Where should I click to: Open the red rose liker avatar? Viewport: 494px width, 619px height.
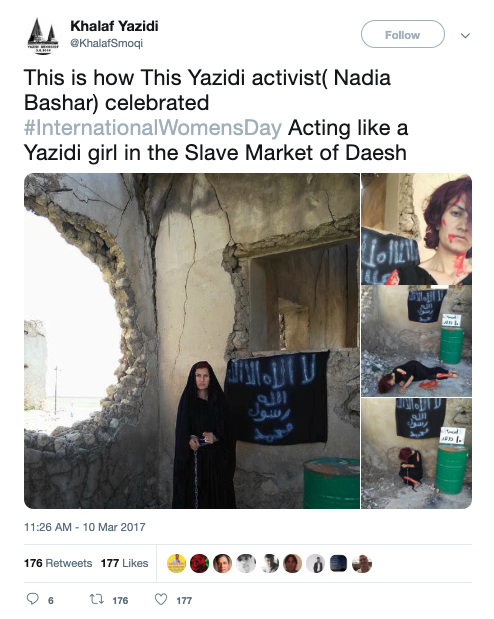[x=199, y=563]
